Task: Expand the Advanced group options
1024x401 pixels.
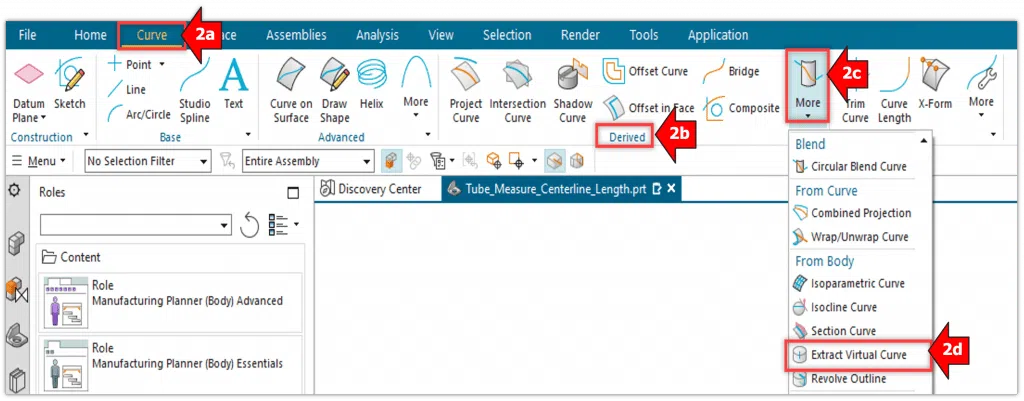Action: tap(428, 135)
